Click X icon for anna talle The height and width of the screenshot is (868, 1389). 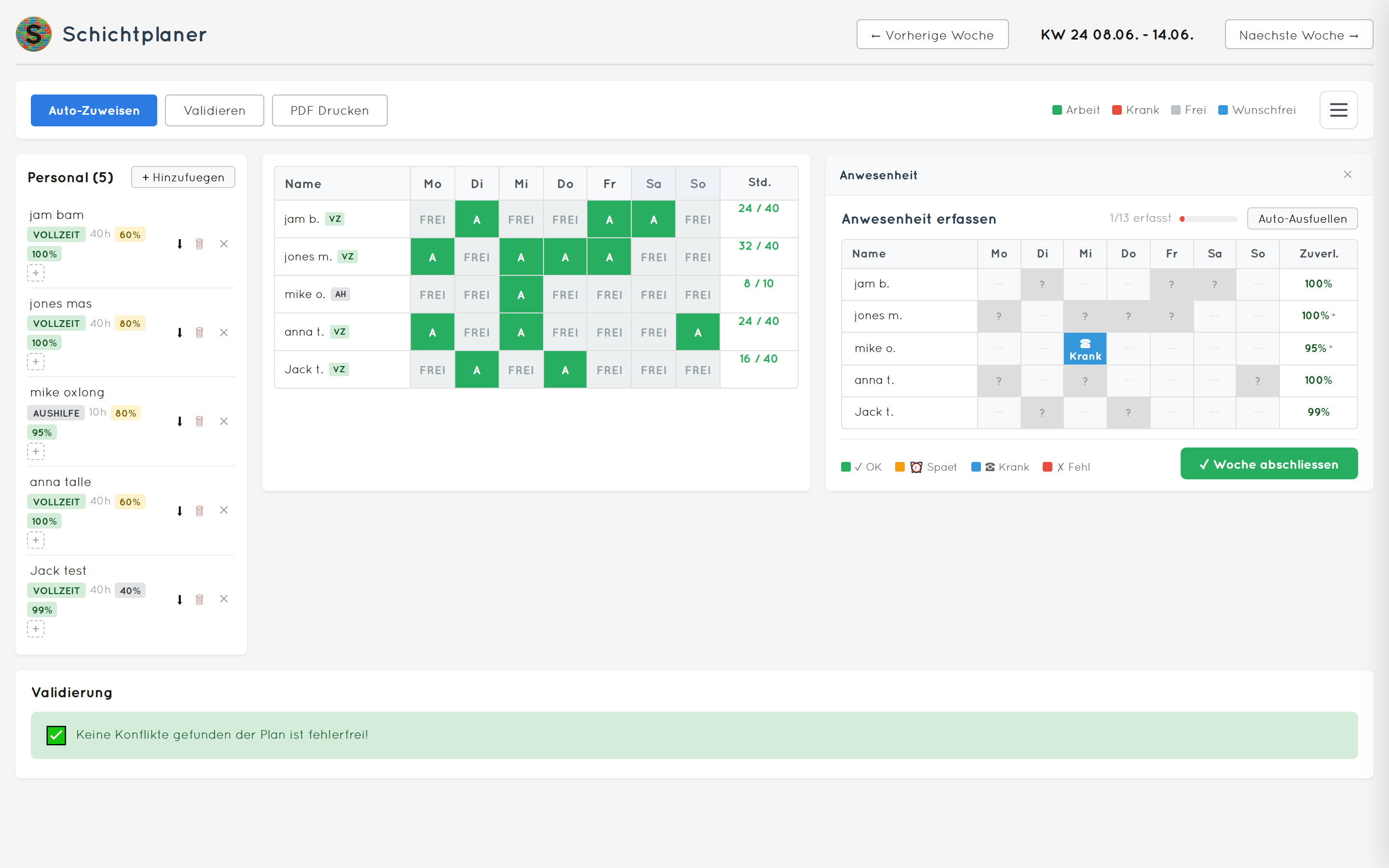tap(224, 510)
